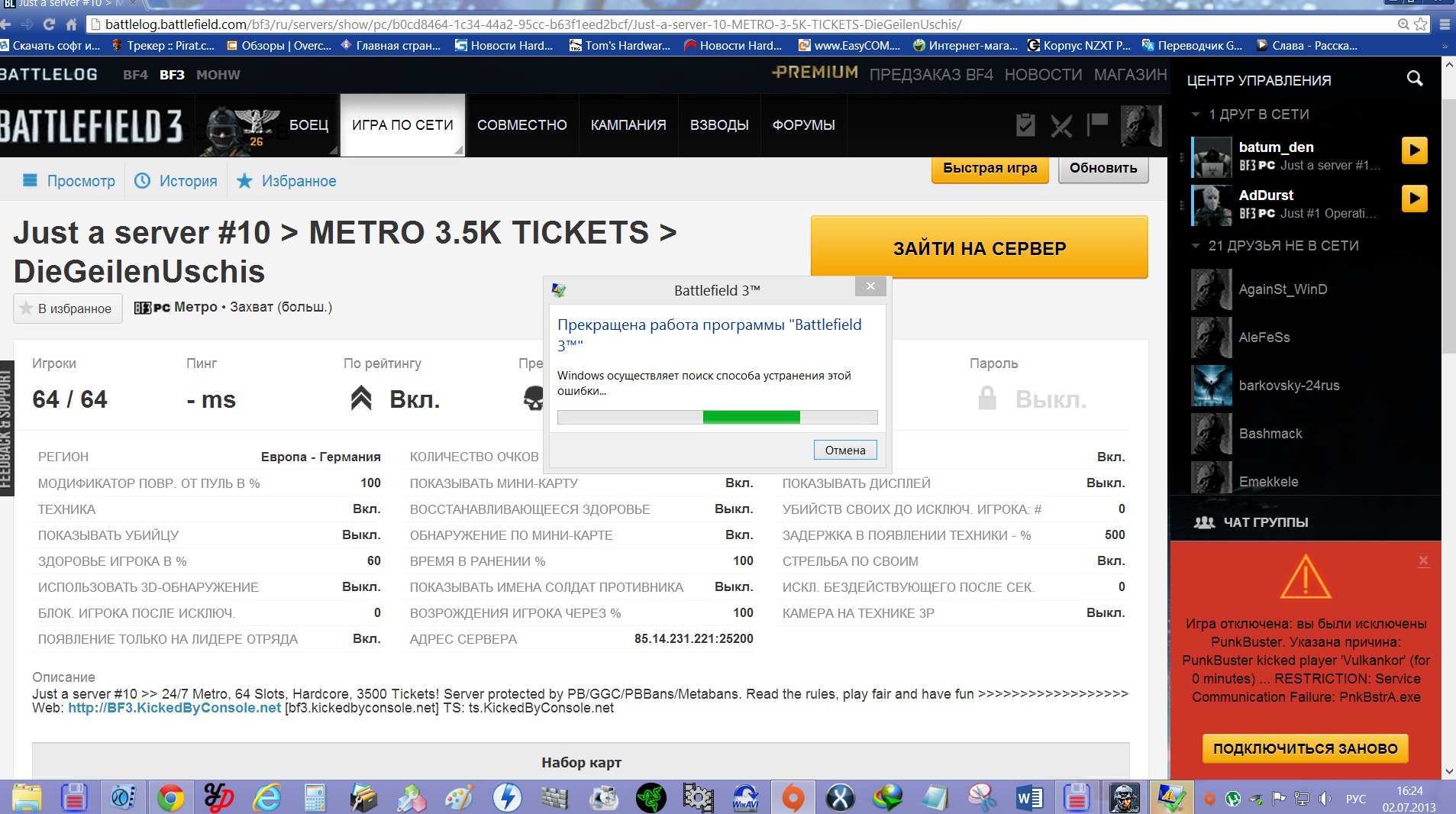This screenshot has width=1456, height=814.
Task: Join AdDurst's game with play button
Action: [x=1414, y=199]
